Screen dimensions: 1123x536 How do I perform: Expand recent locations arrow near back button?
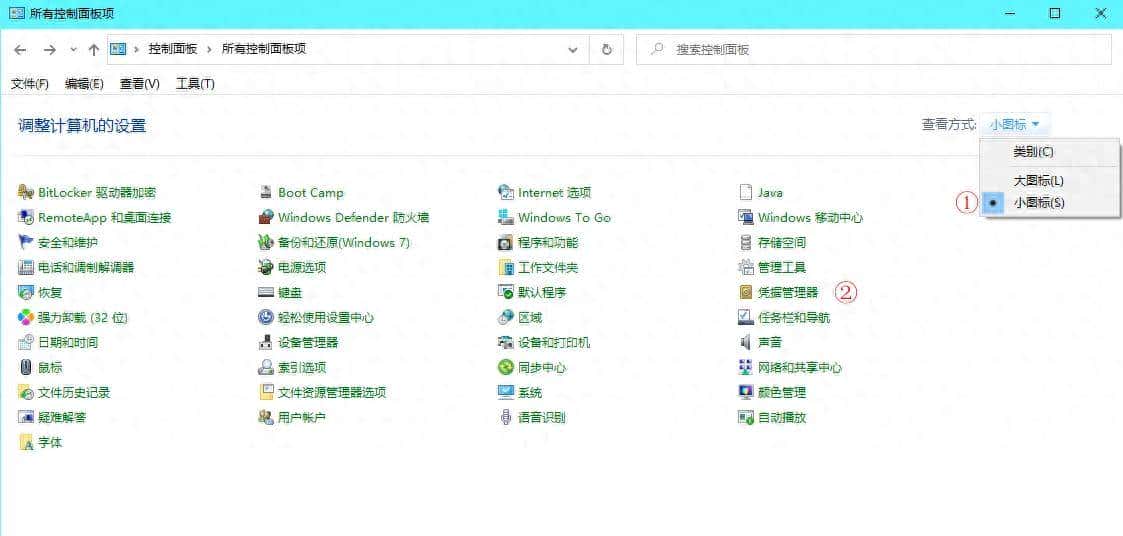click(73, 49)
